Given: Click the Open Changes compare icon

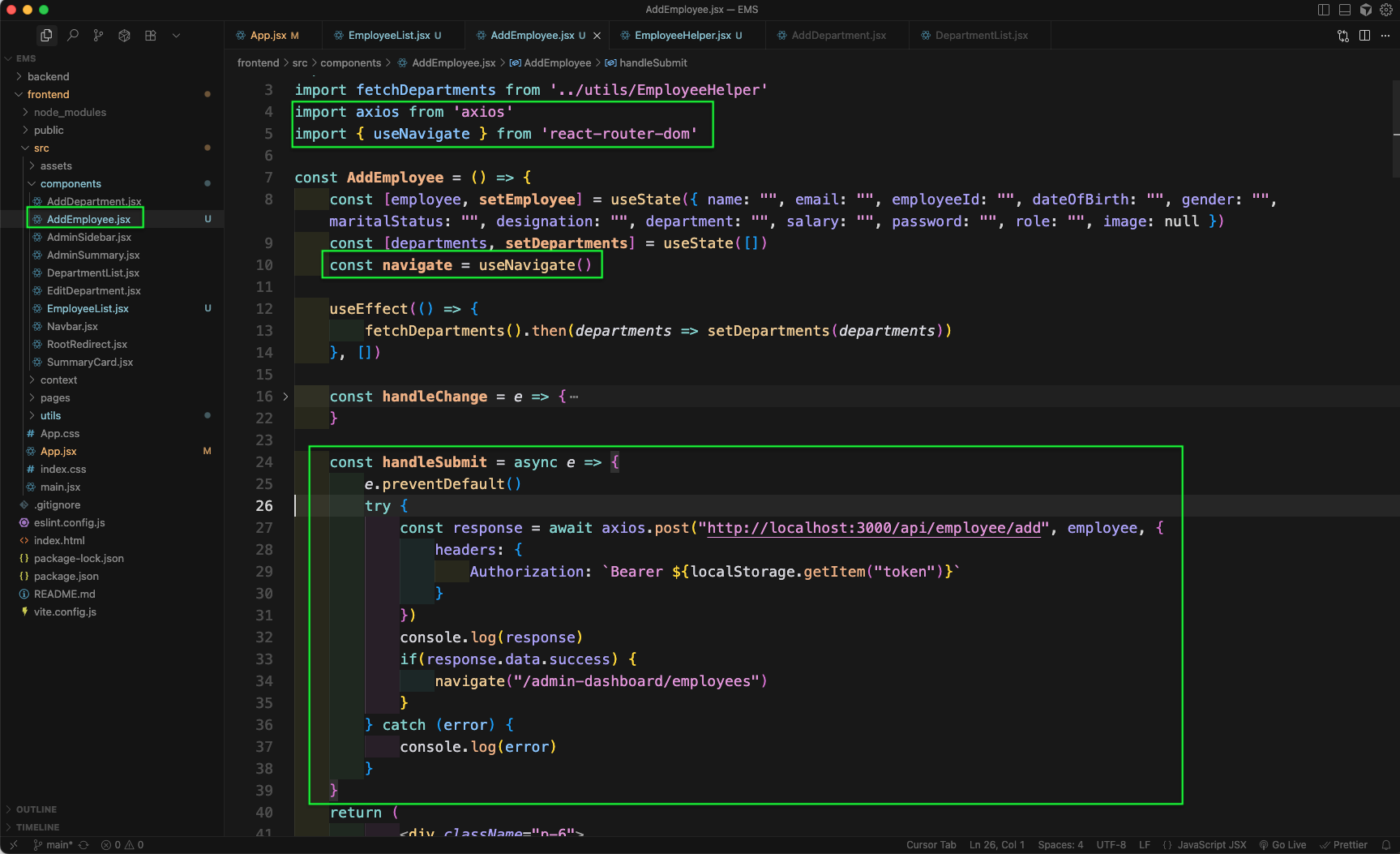Looking at the screenshot, I should pyautogui.click(x=1343, y=36).
